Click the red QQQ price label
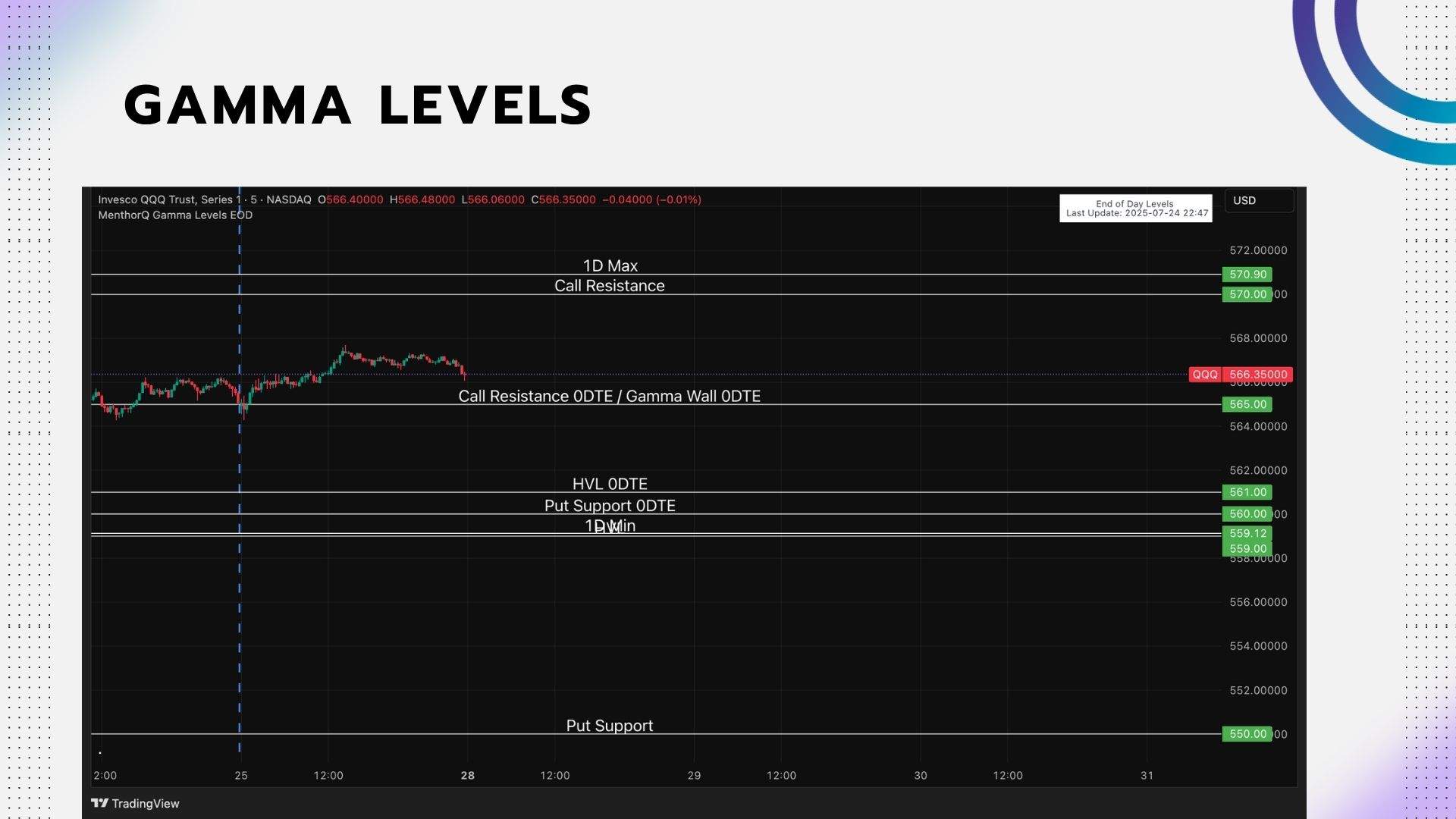This screenshot has width=1456, height=819. [x=1206, y=374]
